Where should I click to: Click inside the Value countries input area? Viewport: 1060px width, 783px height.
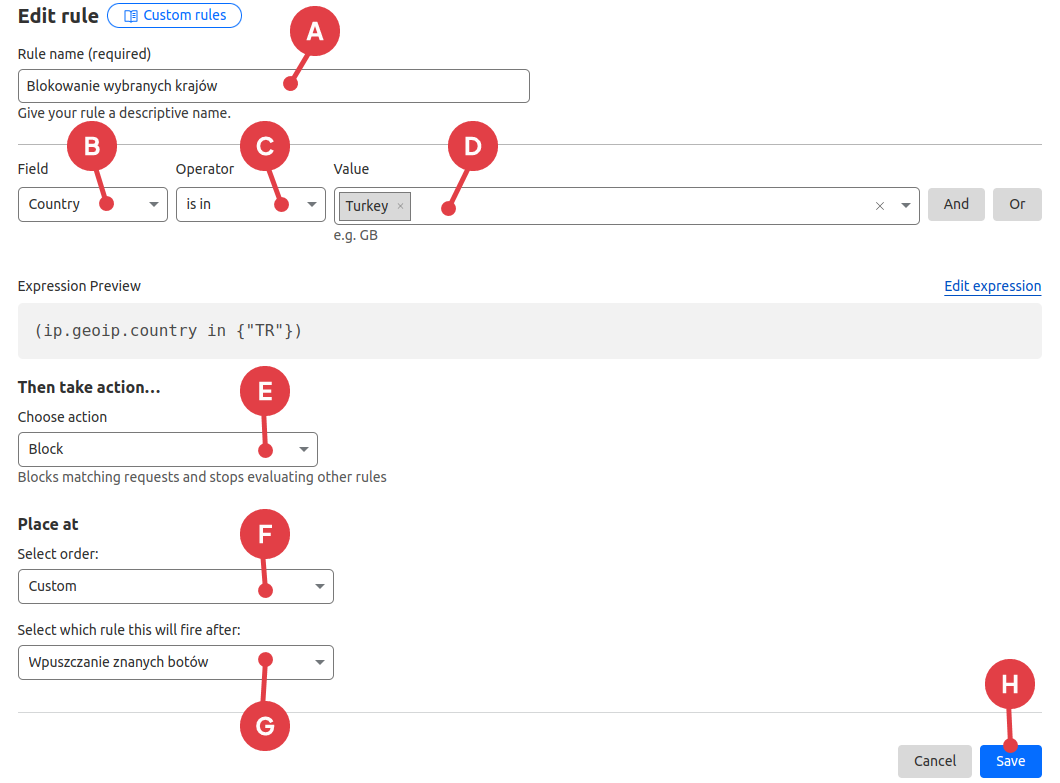[x=640, y=206]
